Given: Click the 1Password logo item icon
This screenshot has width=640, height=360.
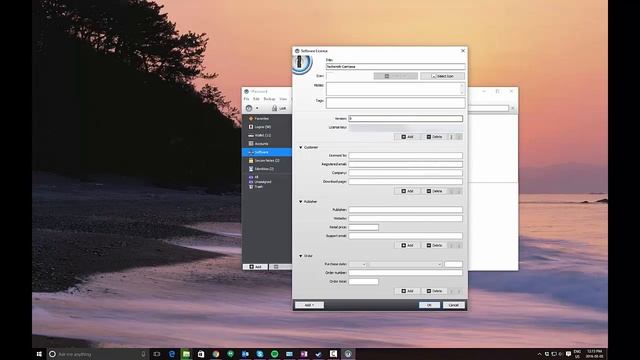Looking at the screenshot, I should click(x=302, y=63).
